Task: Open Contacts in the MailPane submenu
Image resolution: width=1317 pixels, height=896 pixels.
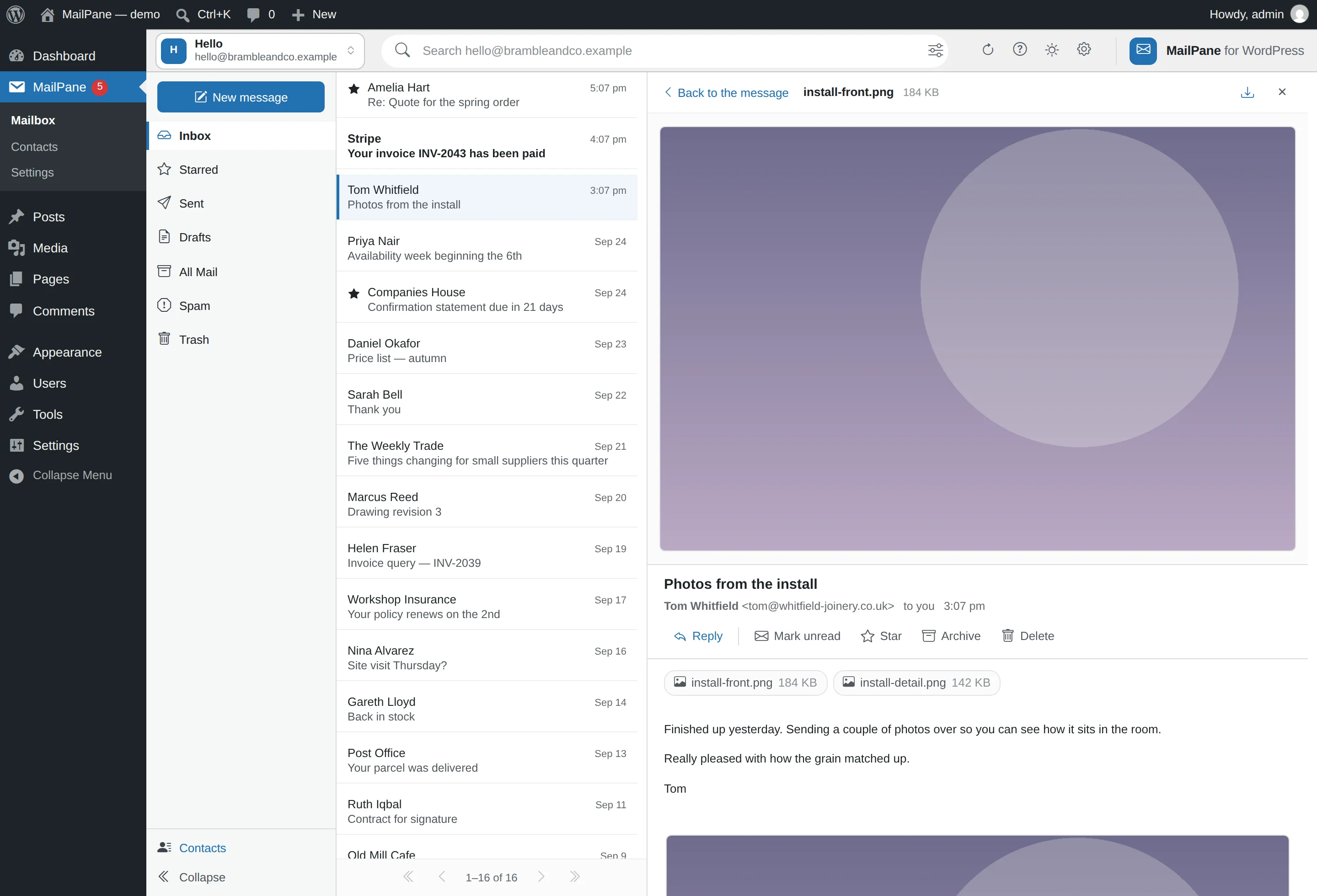Action: 34,147
